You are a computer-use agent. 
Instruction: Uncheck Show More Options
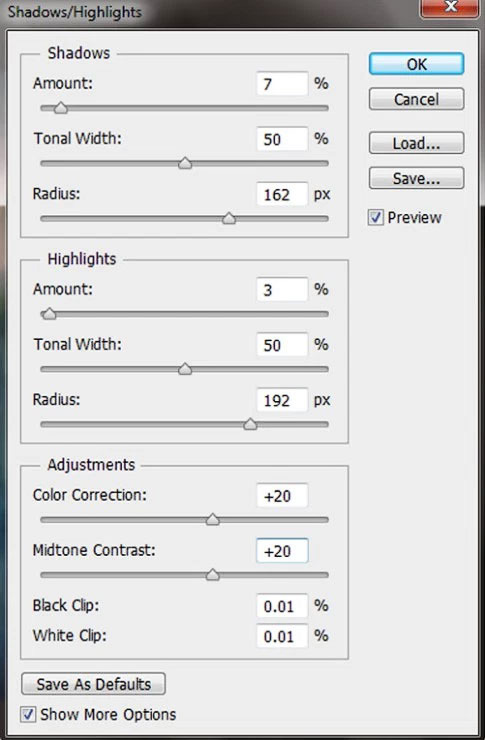[28, 714]
